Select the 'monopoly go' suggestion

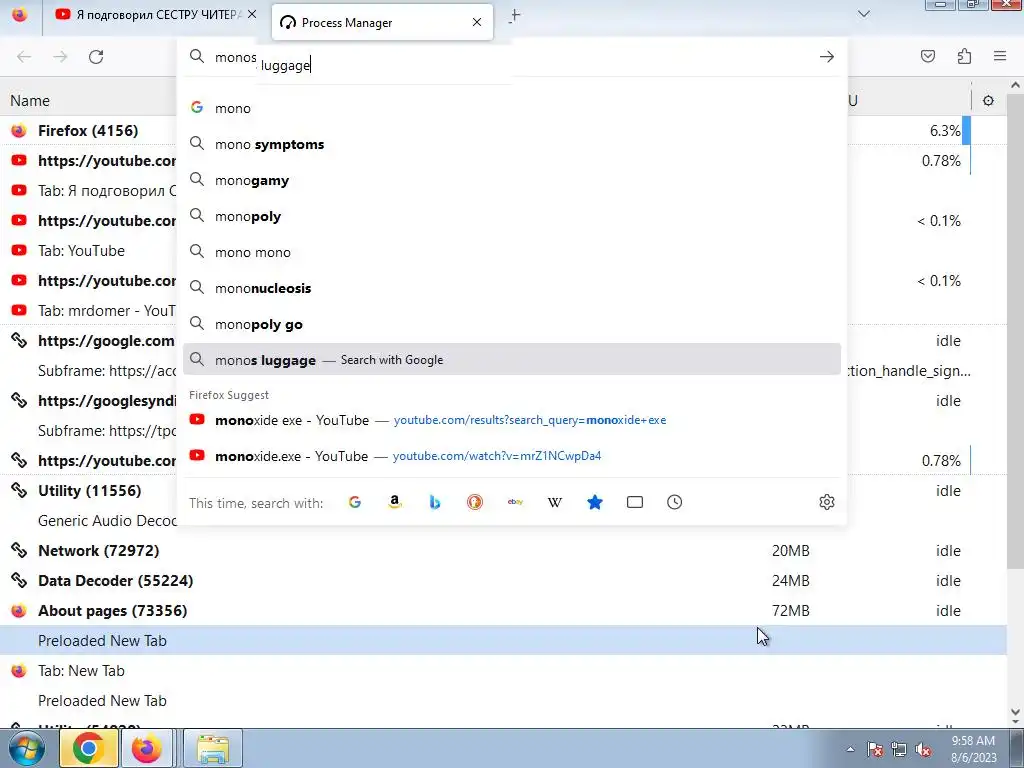tap(512, 324)
